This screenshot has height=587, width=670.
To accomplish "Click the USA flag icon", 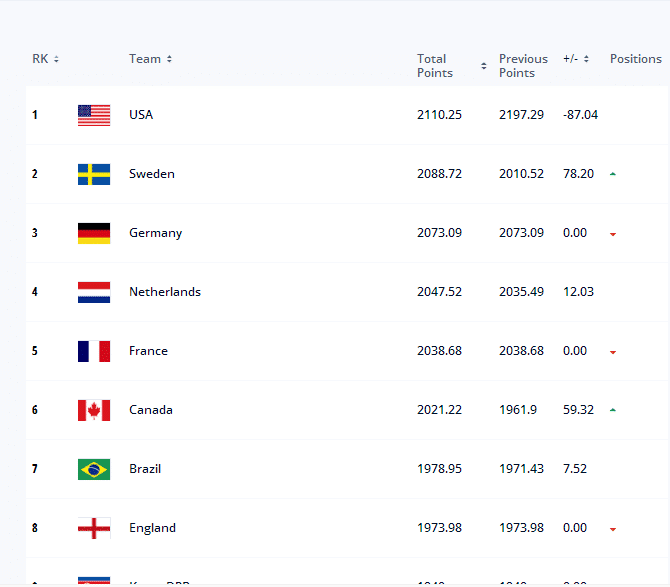I will point(94,115).
